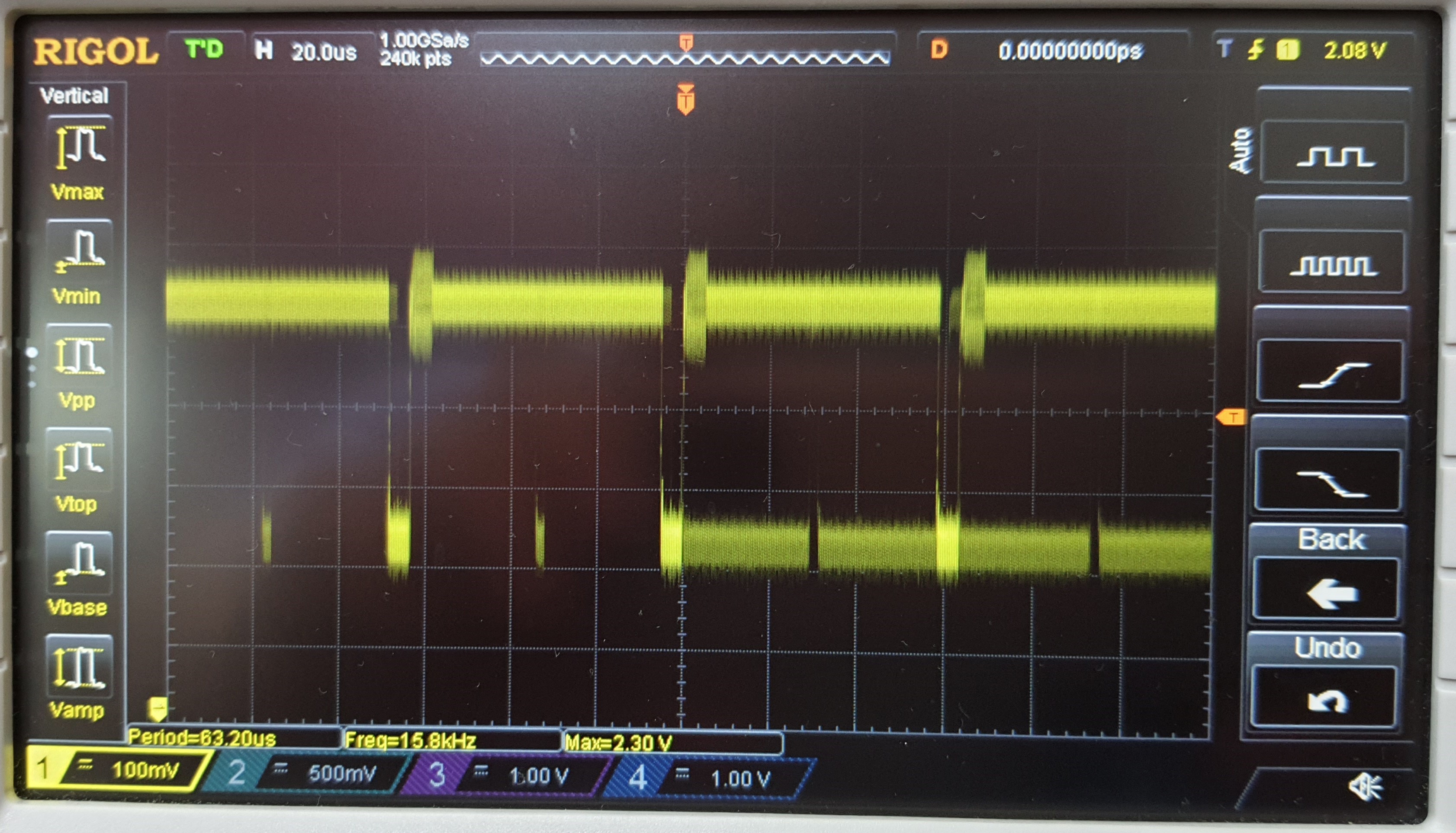Click the T'D trigger status indicator

204,49
